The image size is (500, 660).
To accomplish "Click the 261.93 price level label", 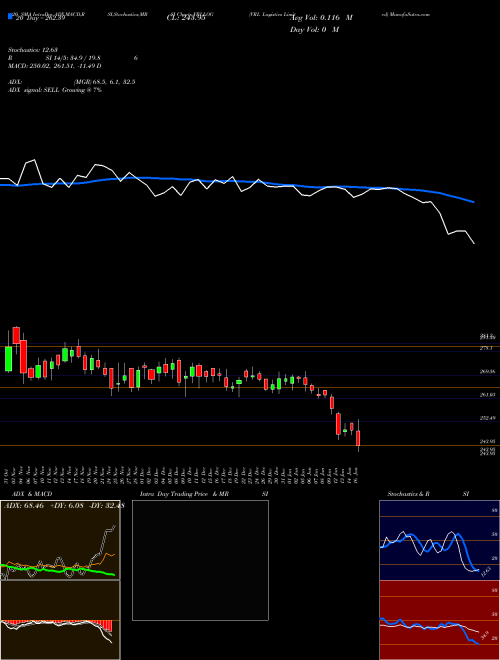I will (x=487, y=395).
